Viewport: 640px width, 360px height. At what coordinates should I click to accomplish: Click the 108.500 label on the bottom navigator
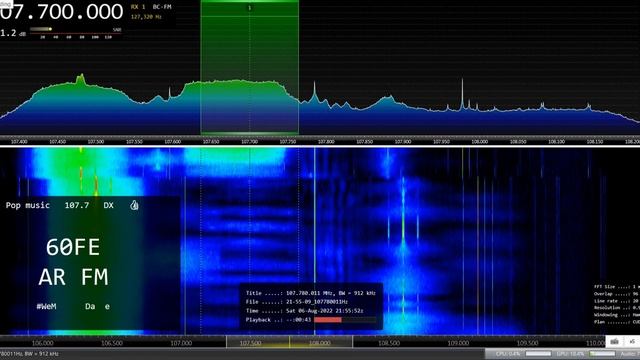[x=389, y=343]
